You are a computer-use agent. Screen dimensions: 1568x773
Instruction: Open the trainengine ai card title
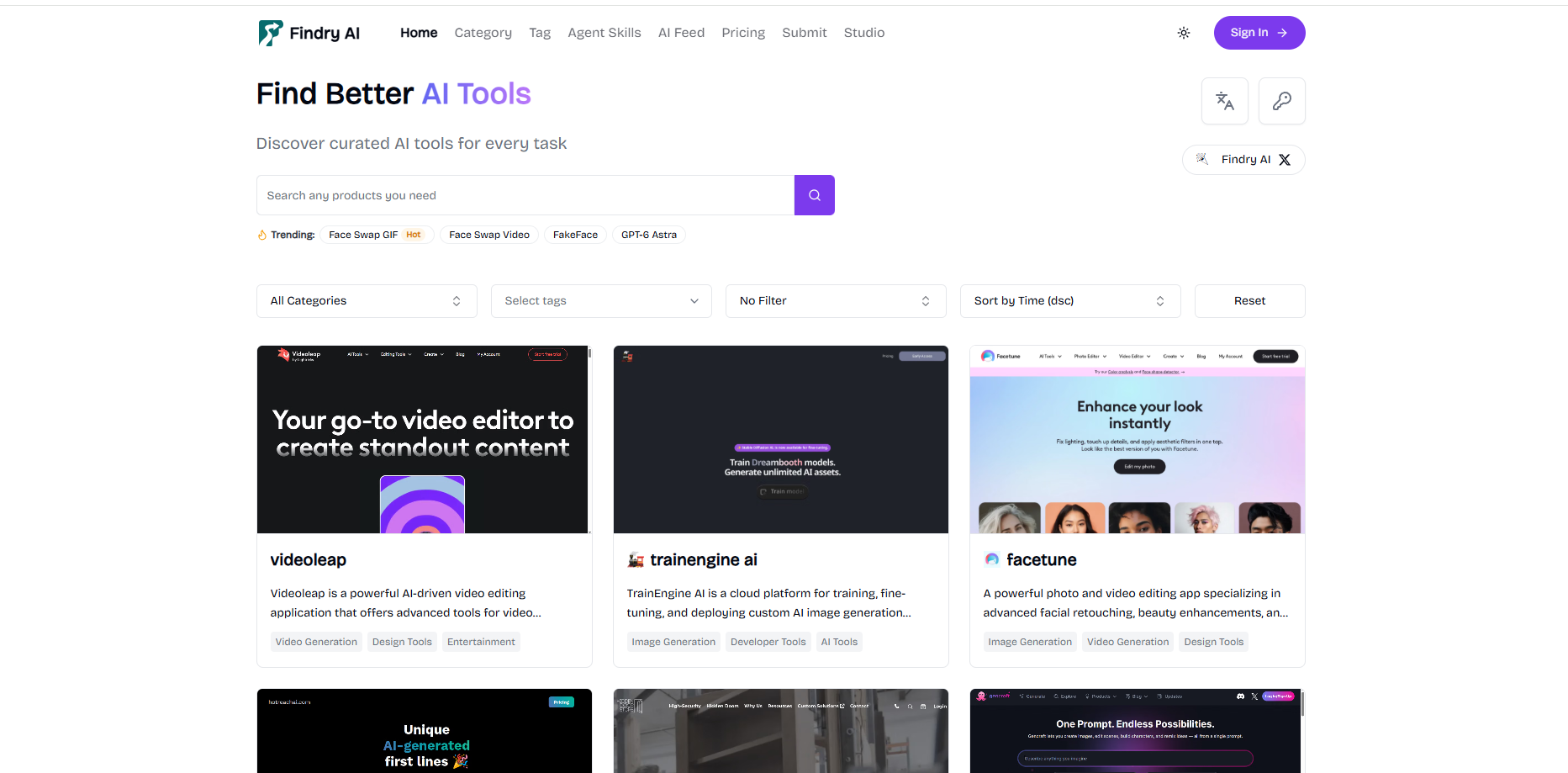pos(704,560)
